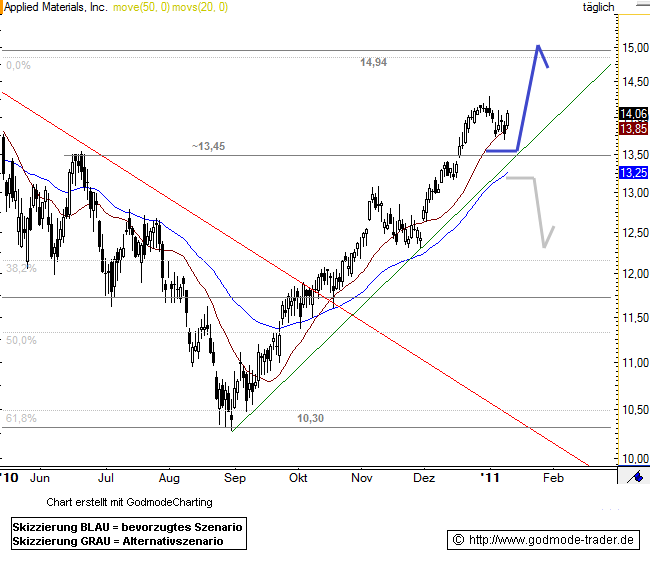Open the godmode-trader.de website link

543,540
